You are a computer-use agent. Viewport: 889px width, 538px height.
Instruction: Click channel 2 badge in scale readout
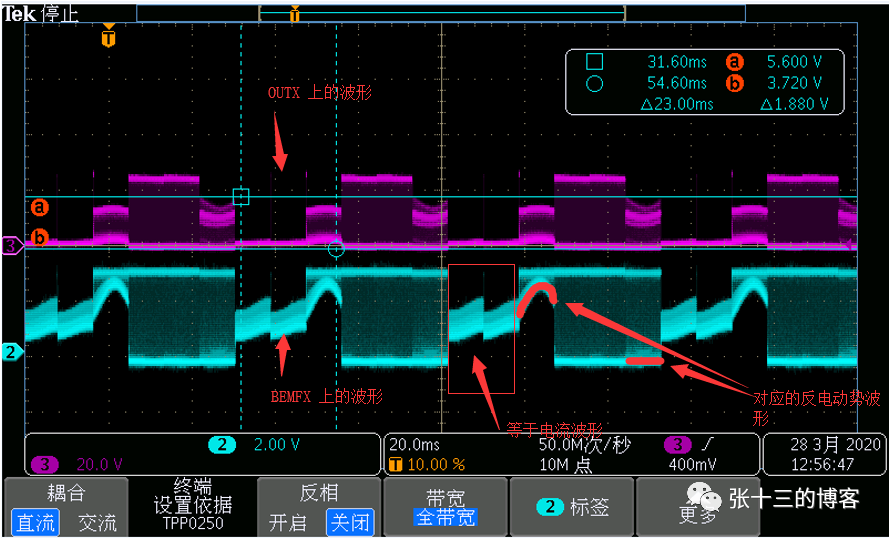point(222,445)
